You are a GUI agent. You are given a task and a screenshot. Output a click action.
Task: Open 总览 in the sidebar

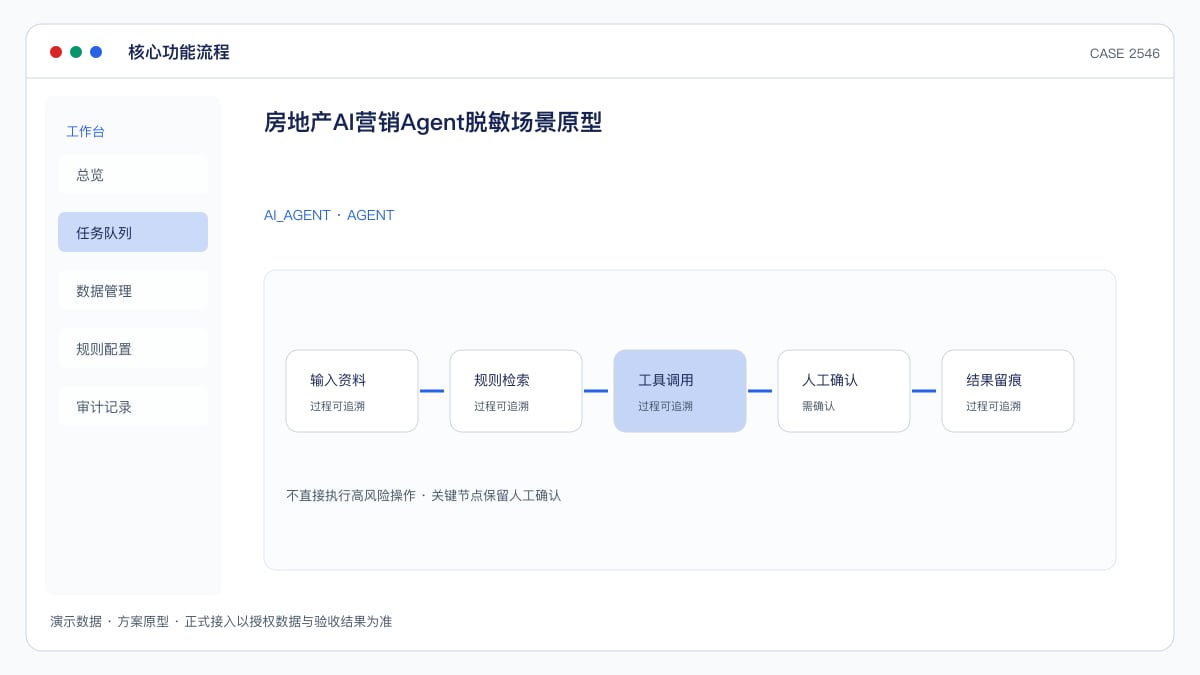point(133,174)
